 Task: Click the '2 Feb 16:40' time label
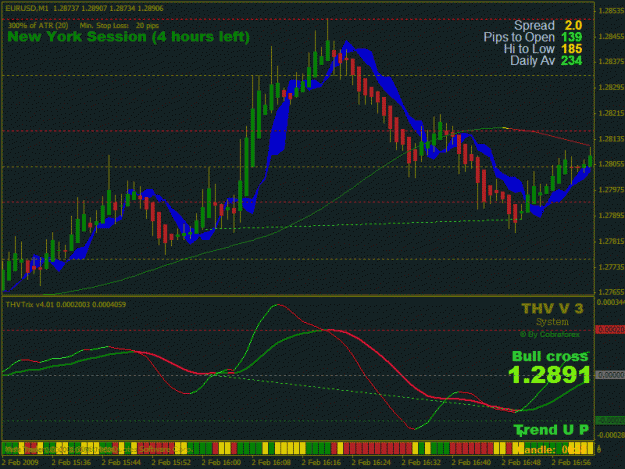(471, 462)
